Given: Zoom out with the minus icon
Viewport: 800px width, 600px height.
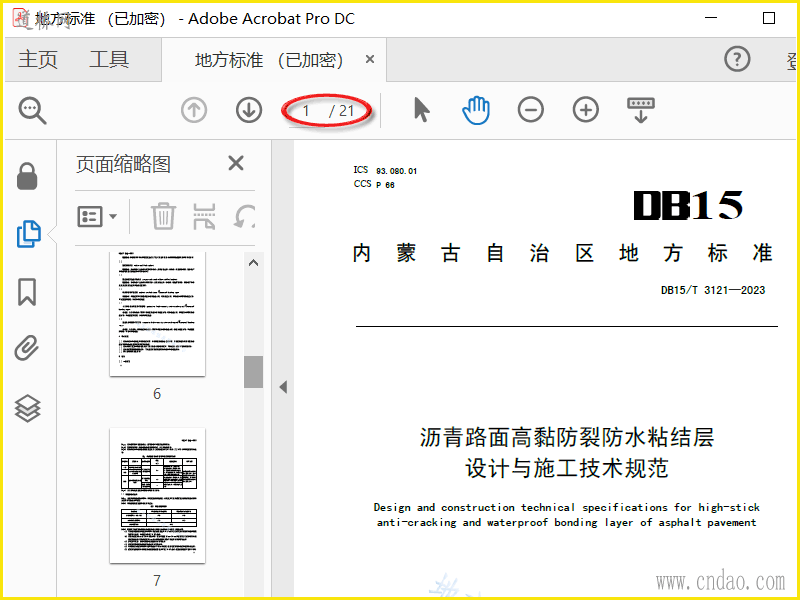Looking at the screenshot, I should 531,110.
